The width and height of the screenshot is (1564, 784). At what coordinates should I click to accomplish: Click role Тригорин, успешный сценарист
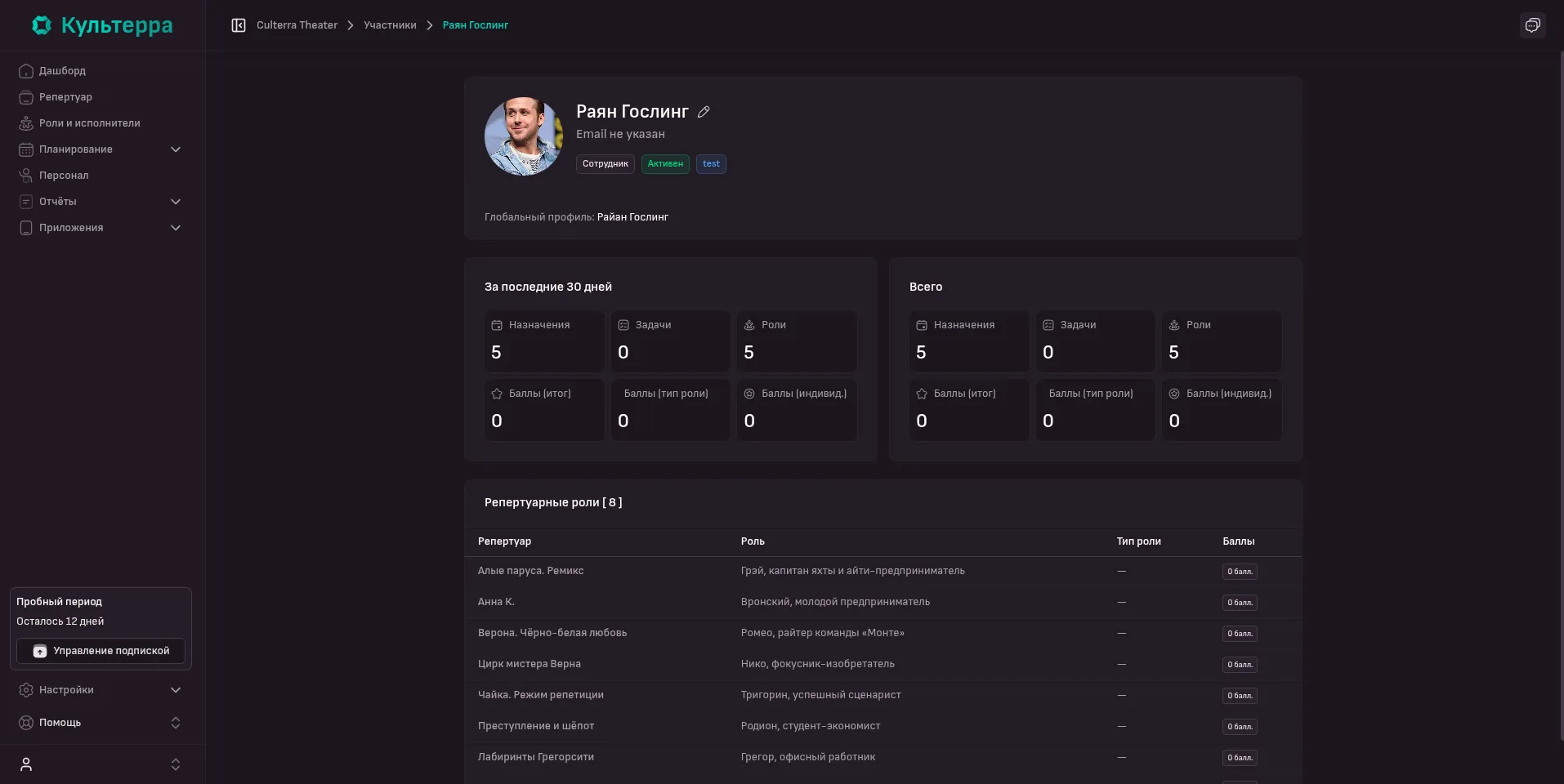click(x=820, y=695)
